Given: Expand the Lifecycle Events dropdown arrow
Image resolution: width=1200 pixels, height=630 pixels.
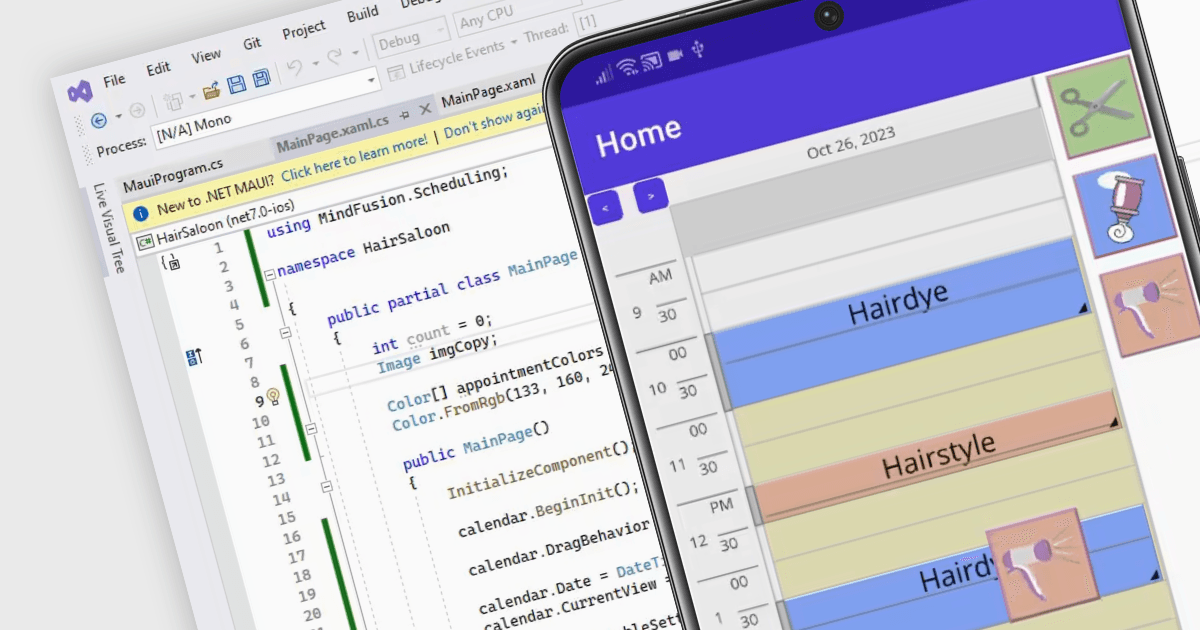Looking at the screenshot, I should coord(513,41).
